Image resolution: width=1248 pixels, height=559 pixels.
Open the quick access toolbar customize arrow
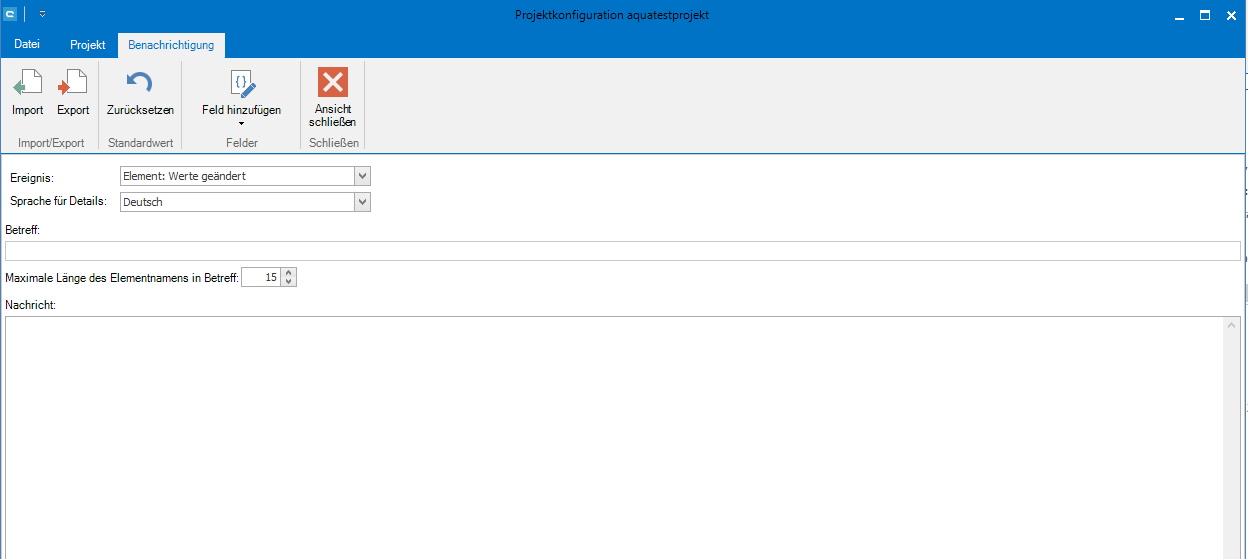[43, 14]
